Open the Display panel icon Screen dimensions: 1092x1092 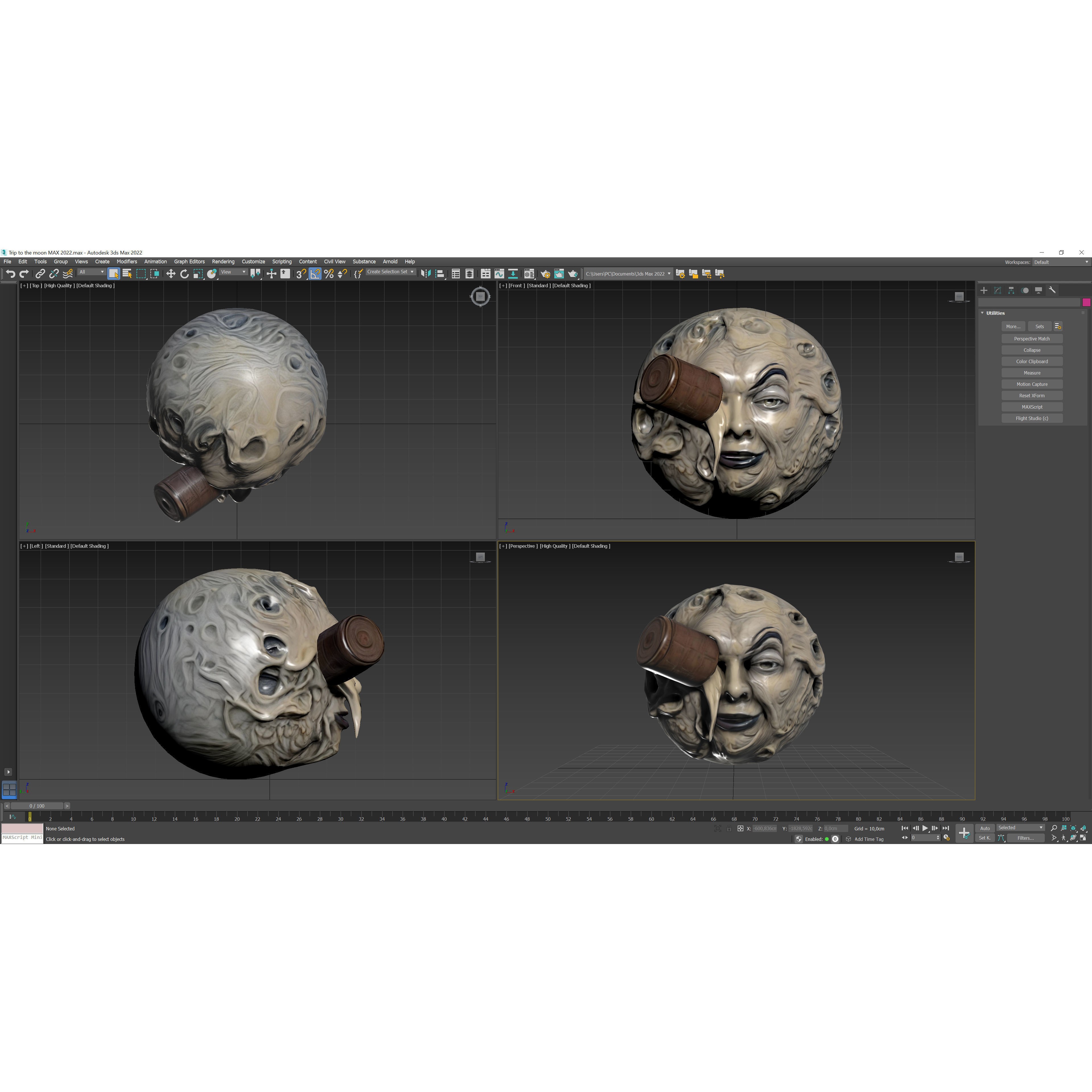(x=1039, y=291)
